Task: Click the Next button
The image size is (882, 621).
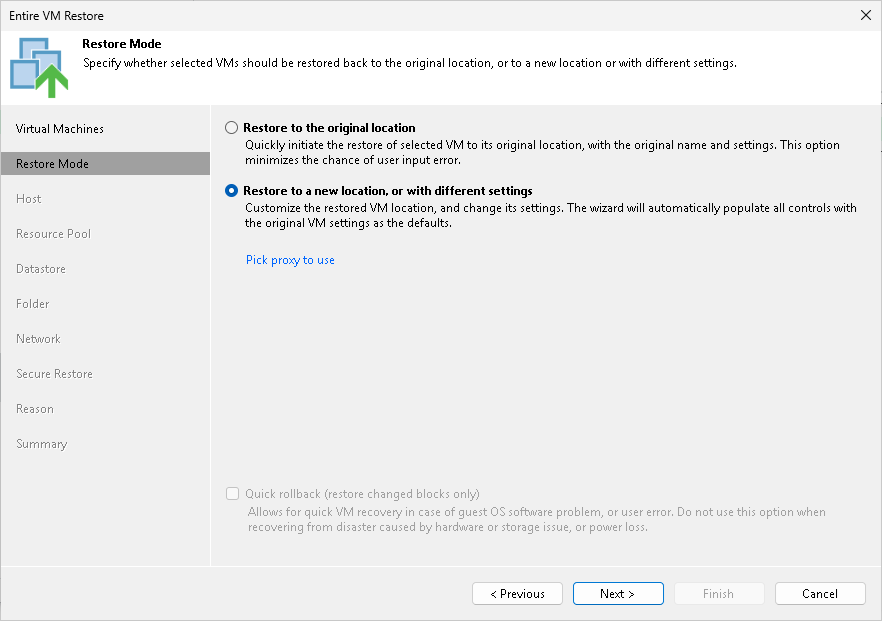Action: (x=618, y=593)
